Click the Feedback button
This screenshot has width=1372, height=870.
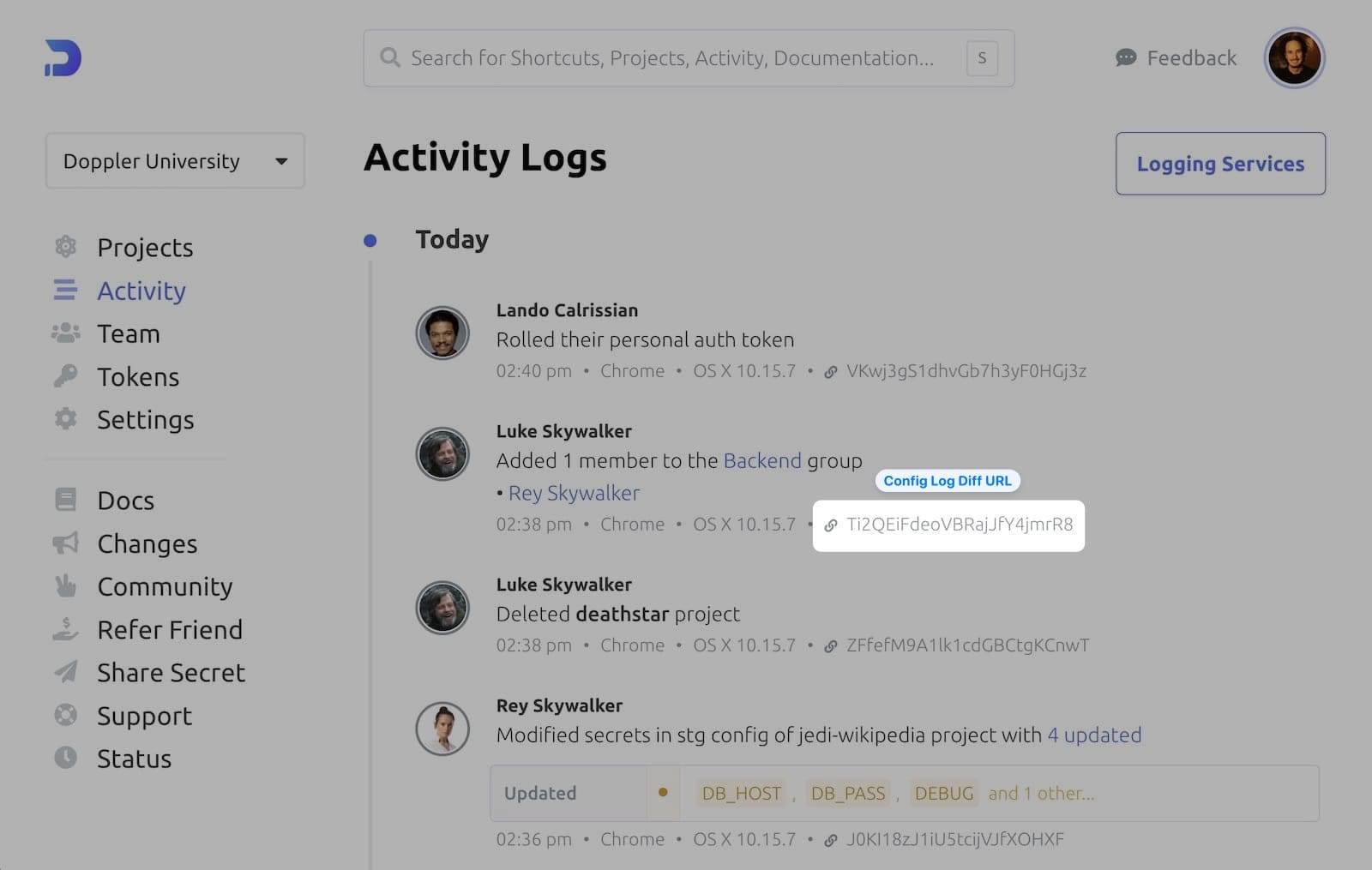[1176, 57]
